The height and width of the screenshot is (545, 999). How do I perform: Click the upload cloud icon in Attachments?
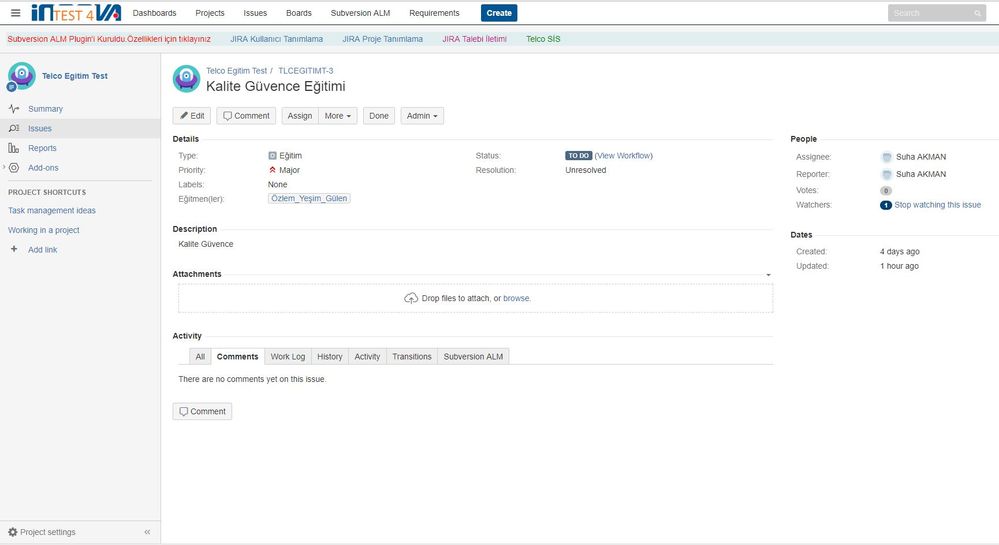click(411, 298)
